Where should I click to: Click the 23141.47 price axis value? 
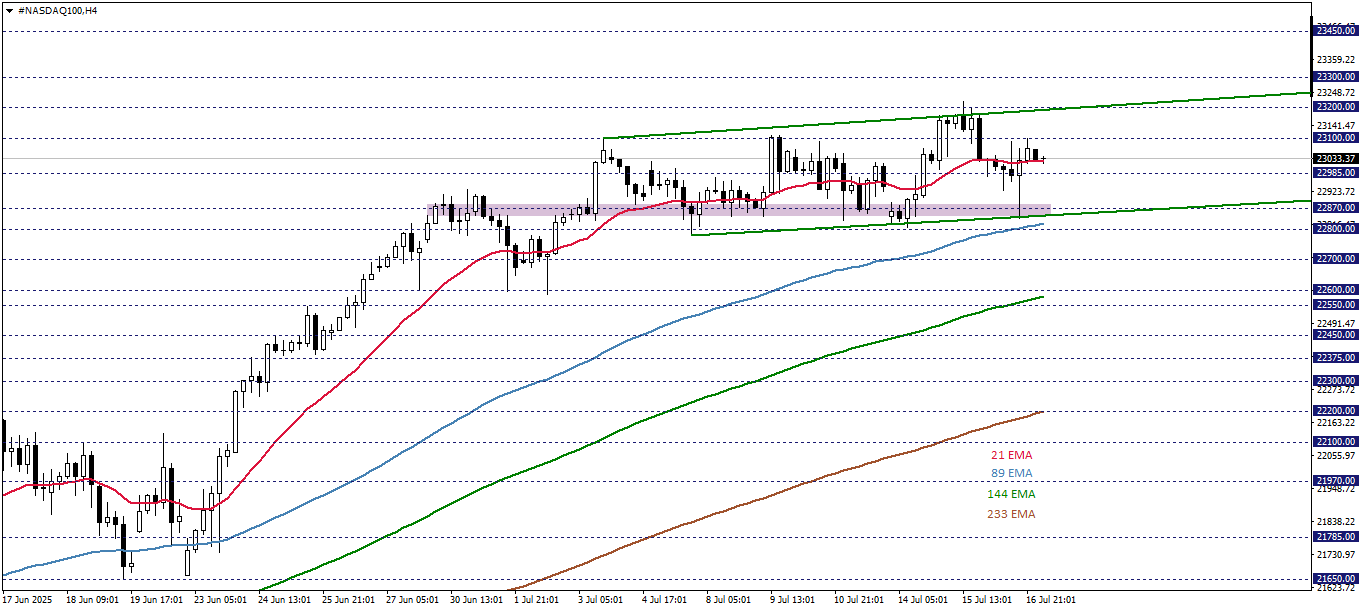click(1337, 125)
